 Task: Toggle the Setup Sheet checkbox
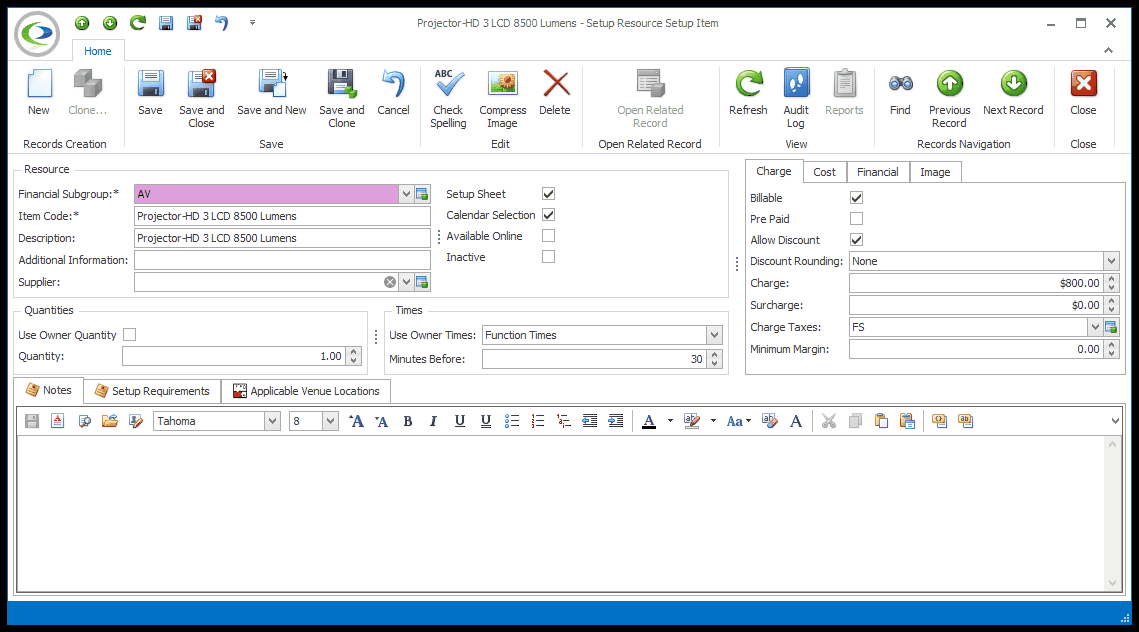(x=548, y=194)
